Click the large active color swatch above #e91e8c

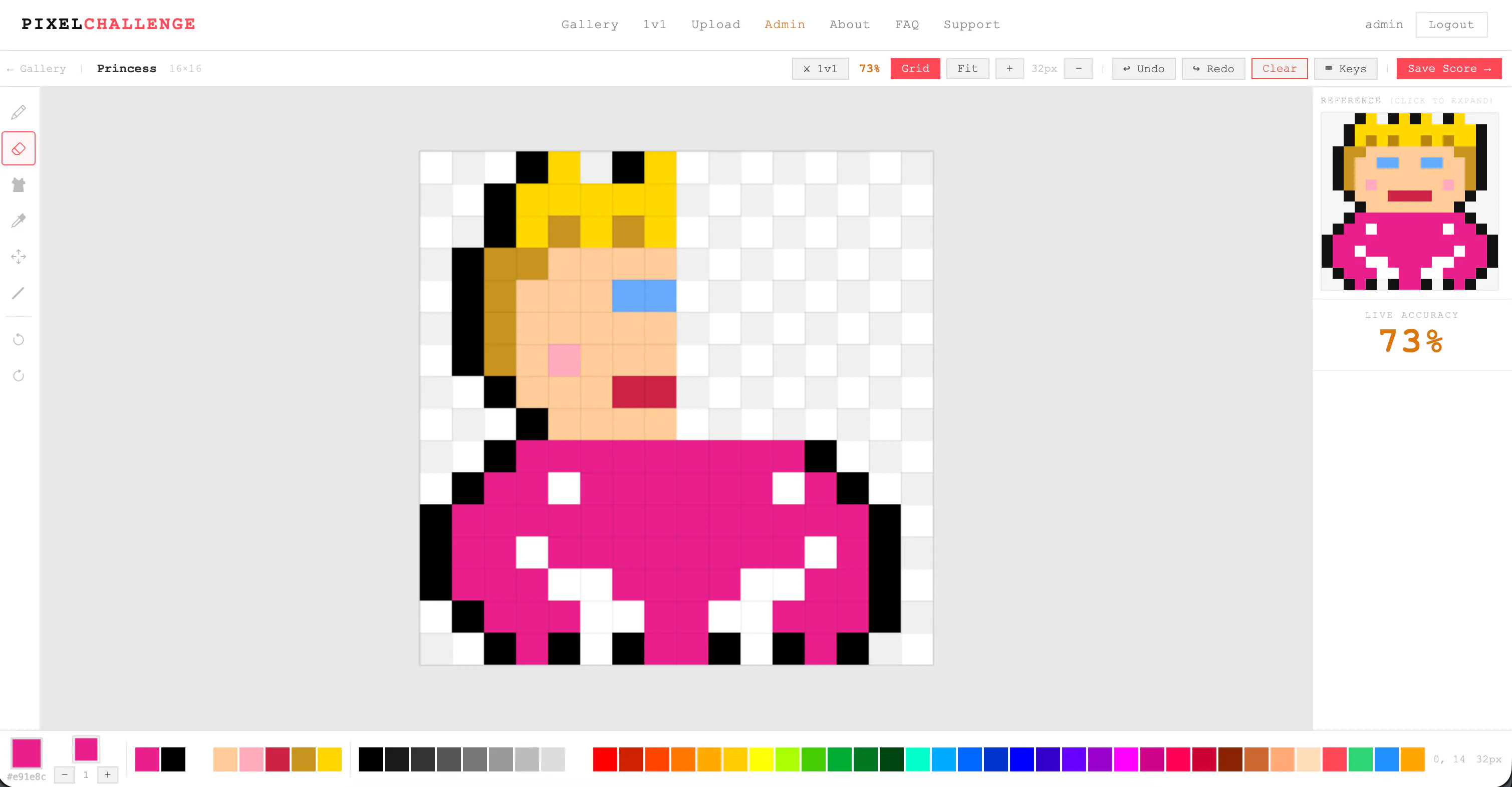click(27, 753)
